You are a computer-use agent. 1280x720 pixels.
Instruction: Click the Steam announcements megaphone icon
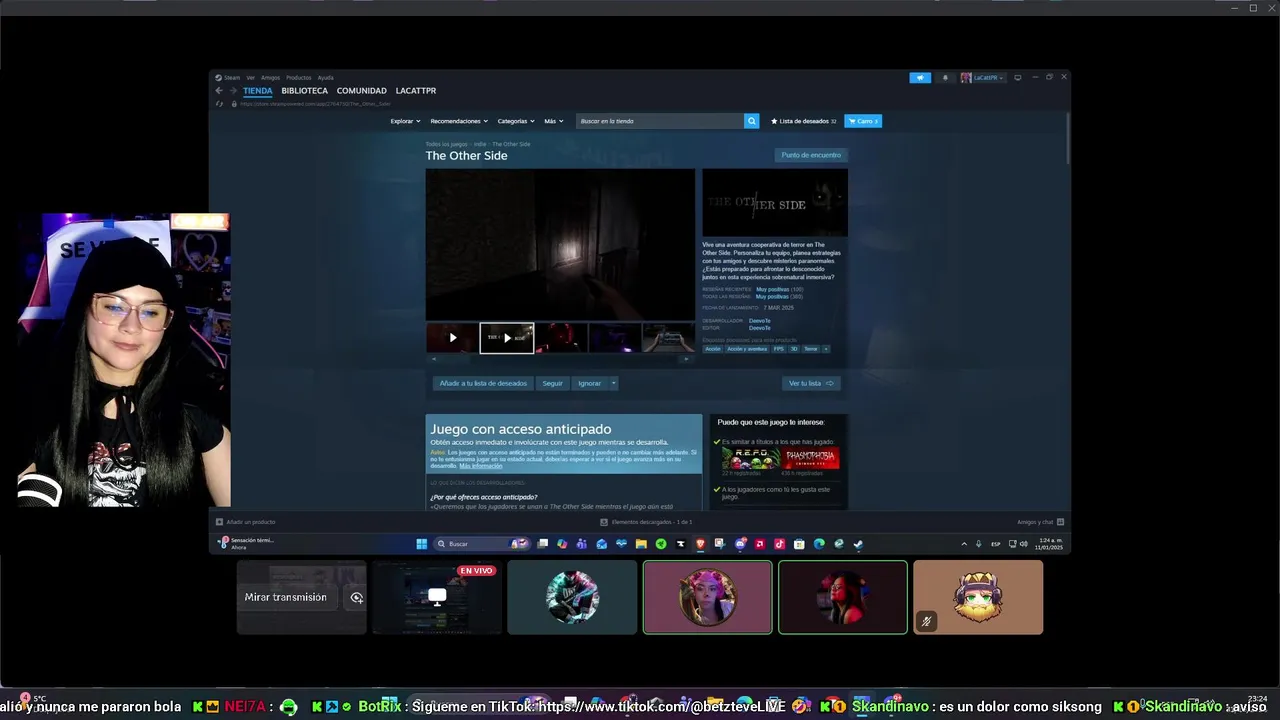pyautogui.click(x=920, y=77)
